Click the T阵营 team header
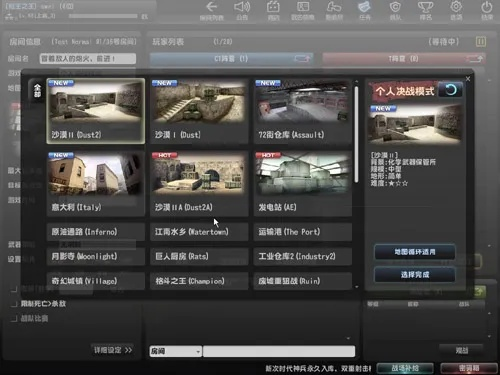The width and height of the screenshot is (500, 375). click(404, 59)
